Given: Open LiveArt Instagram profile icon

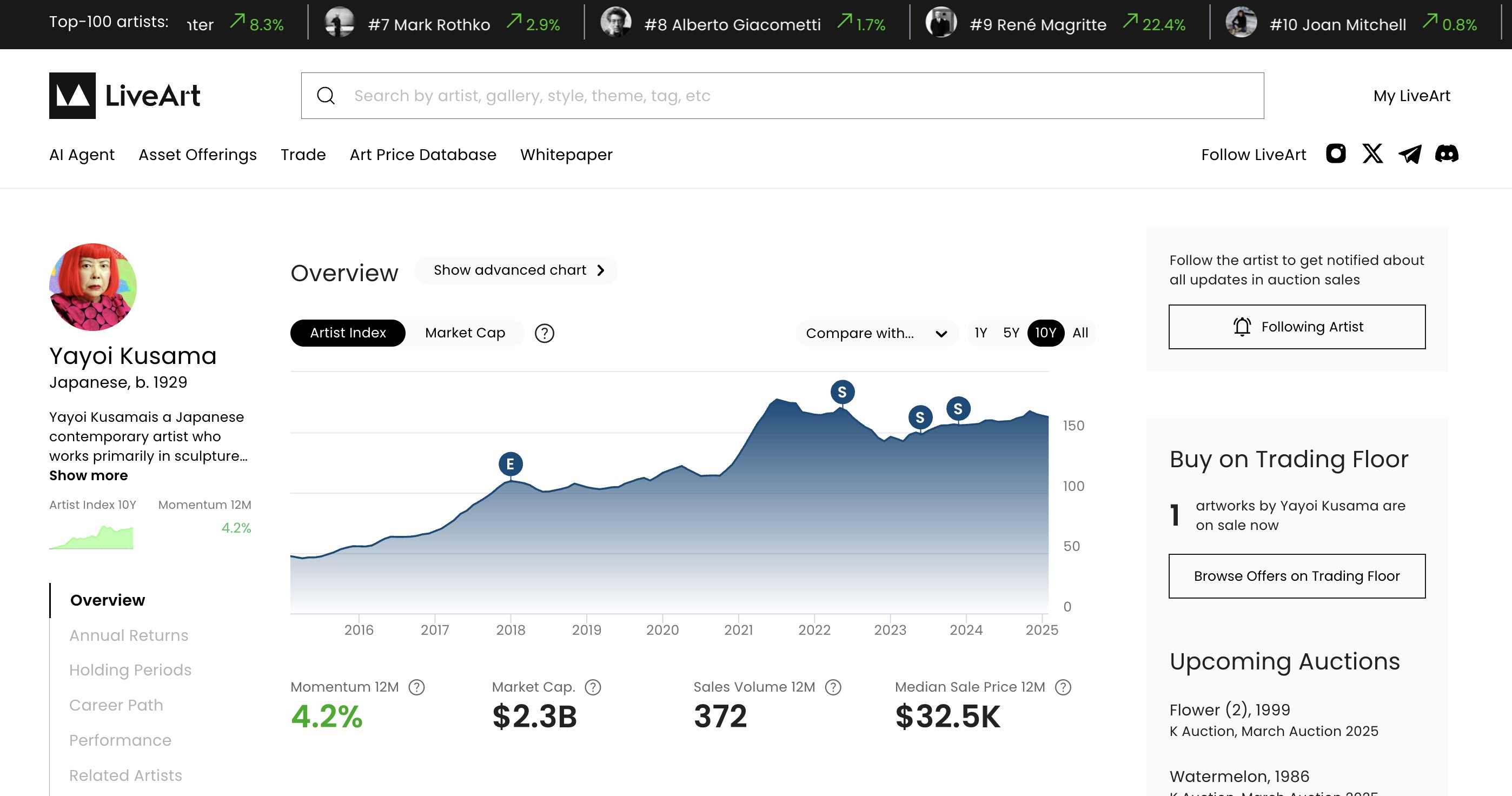Looking at the screenshot, I should [x=1335, y=154].
